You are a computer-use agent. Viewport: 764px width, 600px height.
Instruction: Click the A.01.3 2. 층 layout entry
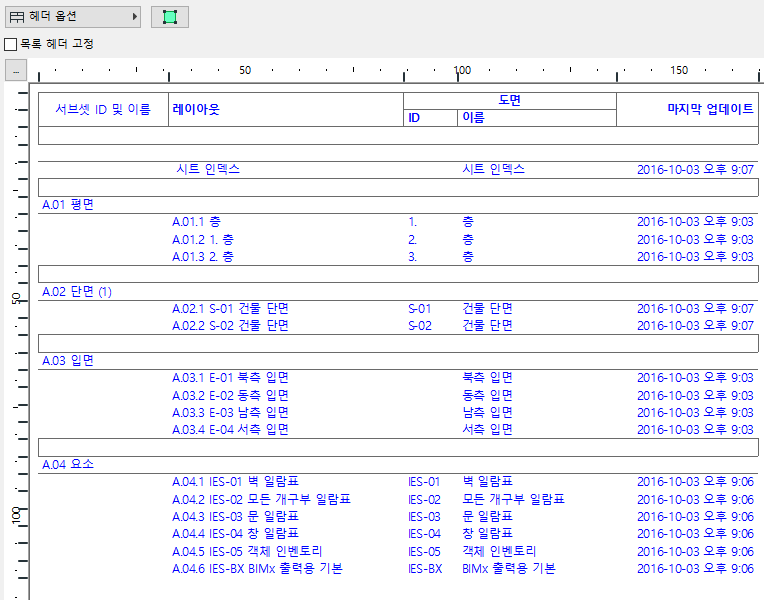pyautogui.click(x=203, y=257)
